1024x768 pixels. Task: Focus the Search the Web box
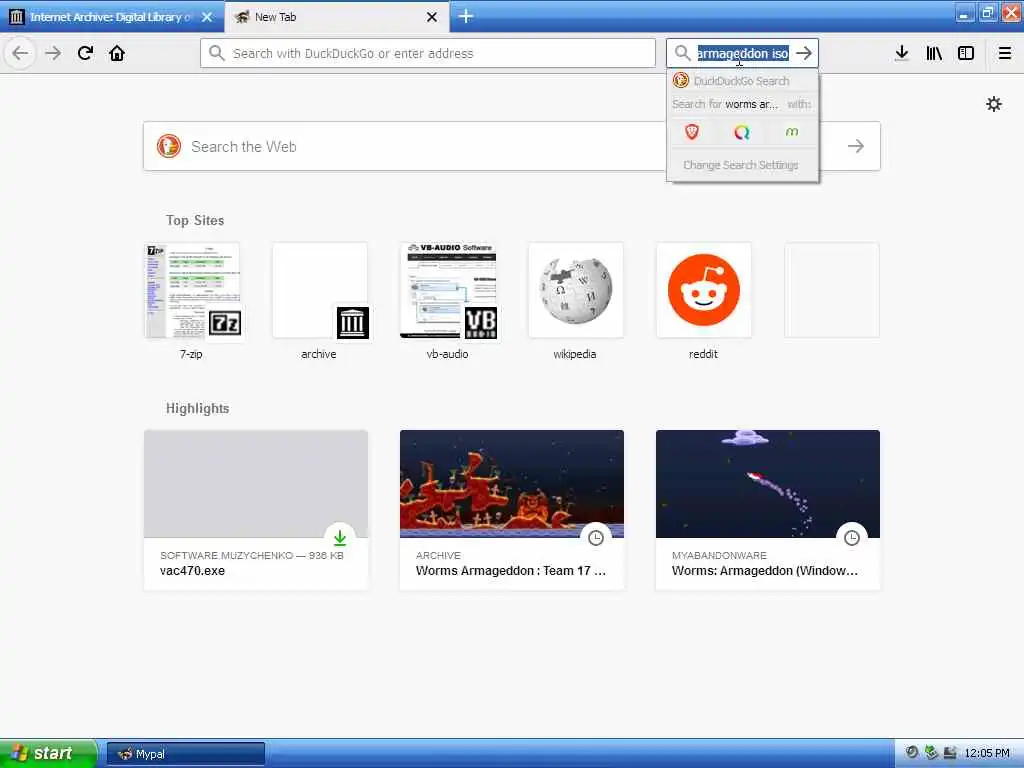point(511,146)
